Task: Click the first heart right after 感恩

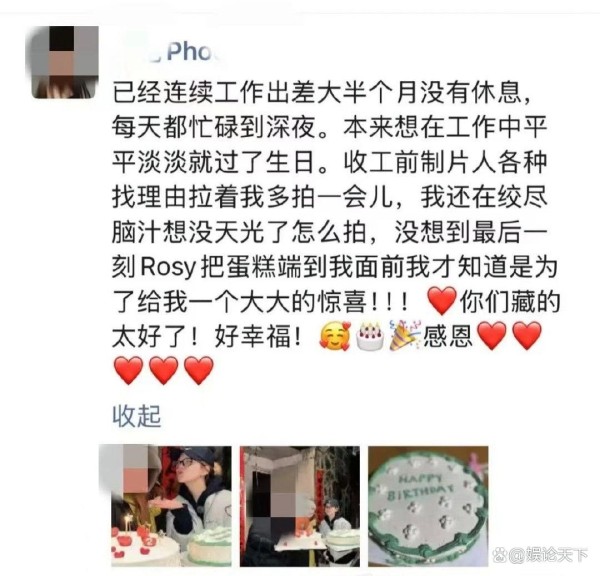Action: pos(492,336)
